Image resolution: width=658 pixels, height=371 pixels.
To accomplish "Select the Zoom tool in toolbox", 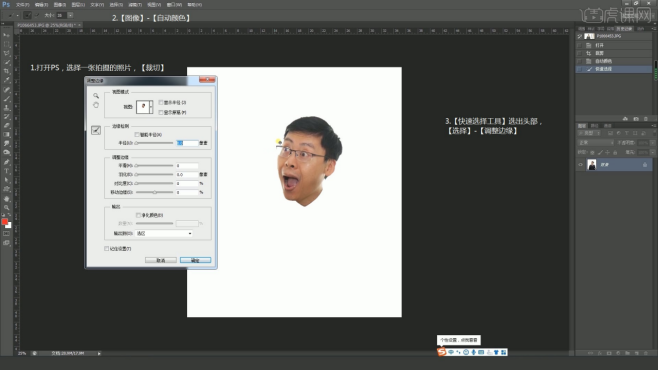I will tap(6, 207).
